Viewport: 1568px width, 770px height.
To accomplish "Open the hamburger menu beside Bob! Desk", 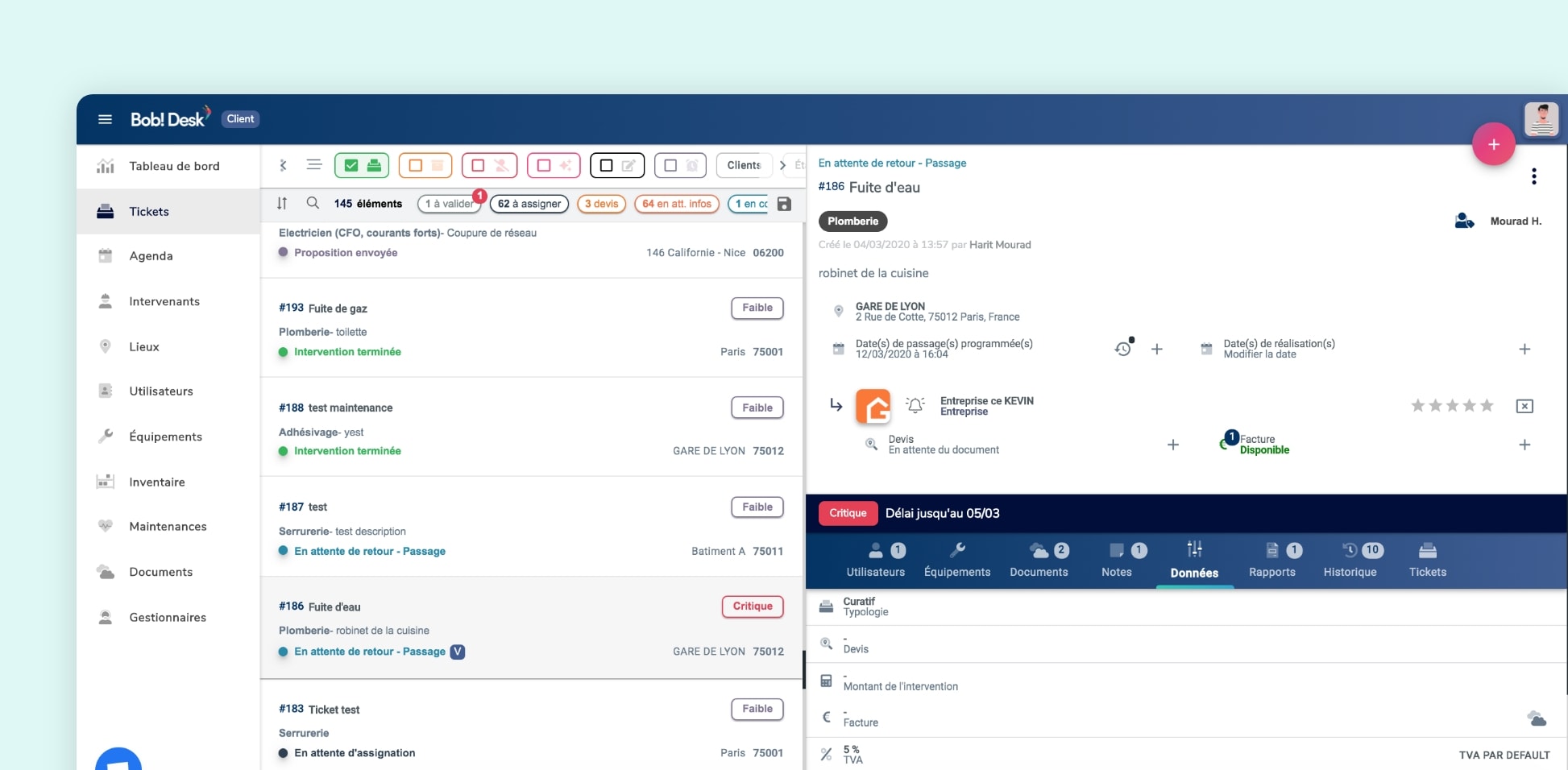I will coord(105,119).
